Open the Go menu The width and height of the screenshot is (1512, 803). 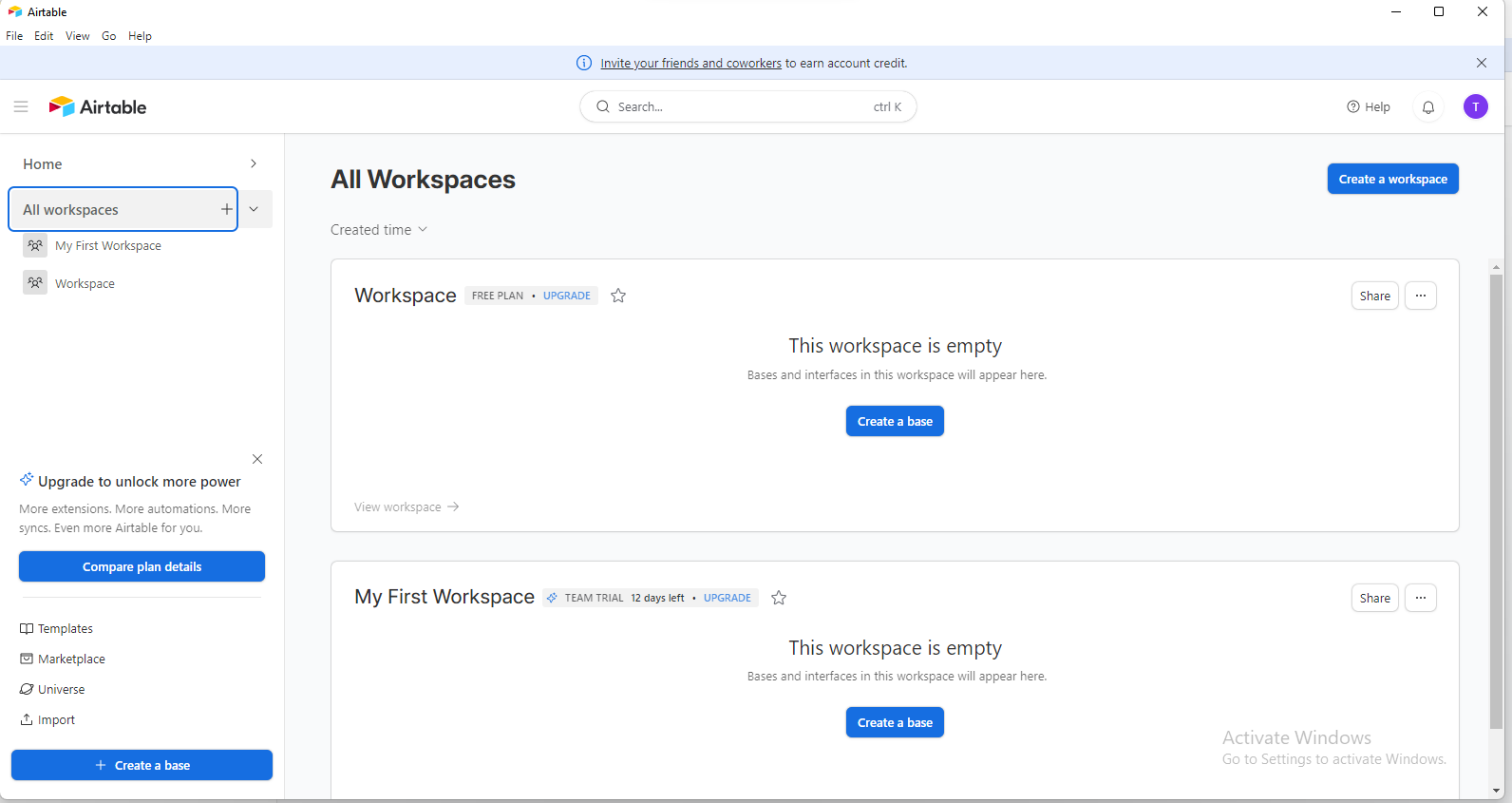[x=109, y=36]
